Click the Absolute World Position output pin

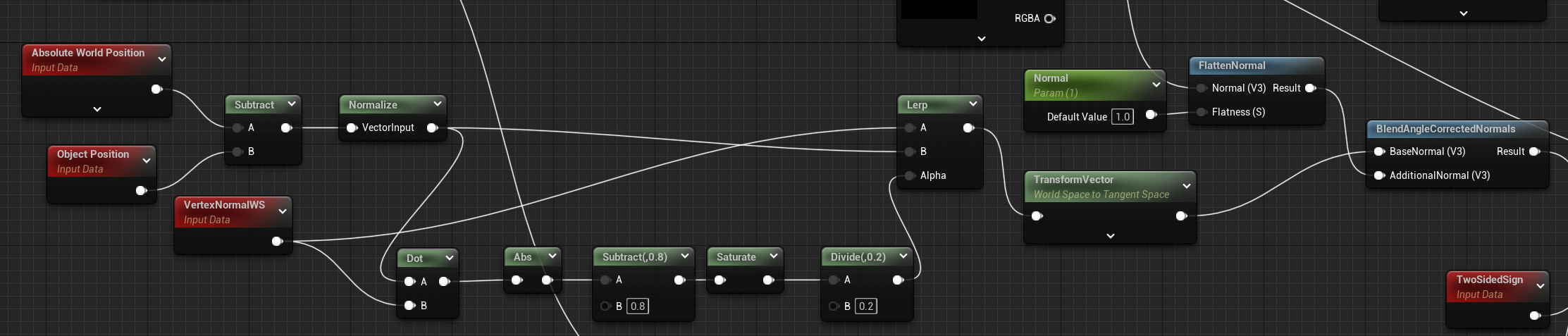coord(156,89)
